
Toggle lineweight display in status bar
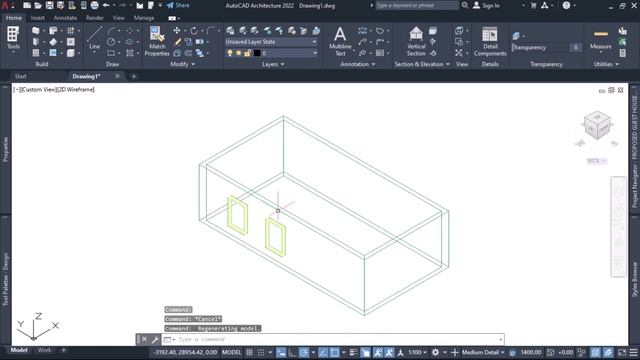coord(353,352)
